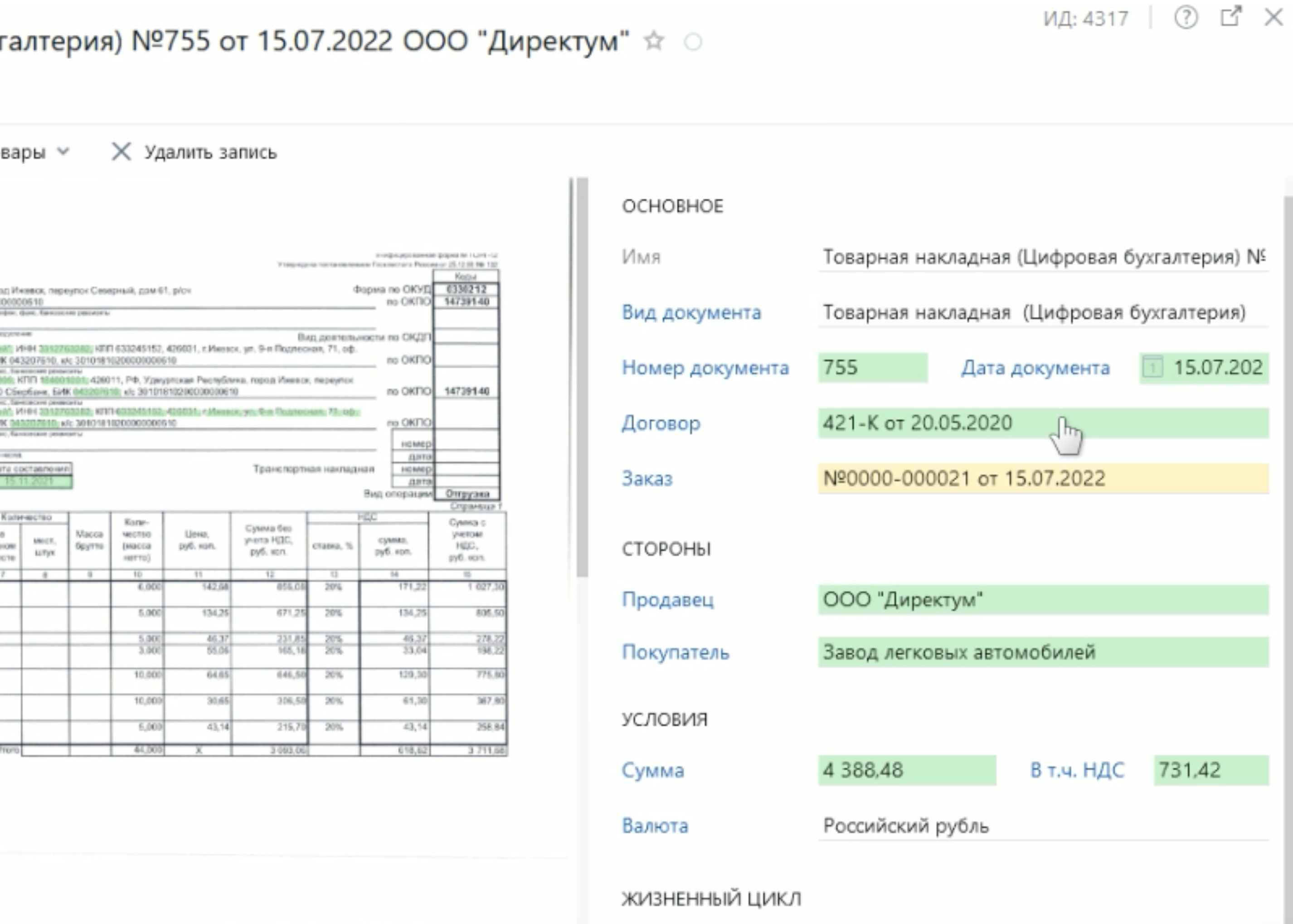Click the СТОРОНЫ section heading

(666, 549)
